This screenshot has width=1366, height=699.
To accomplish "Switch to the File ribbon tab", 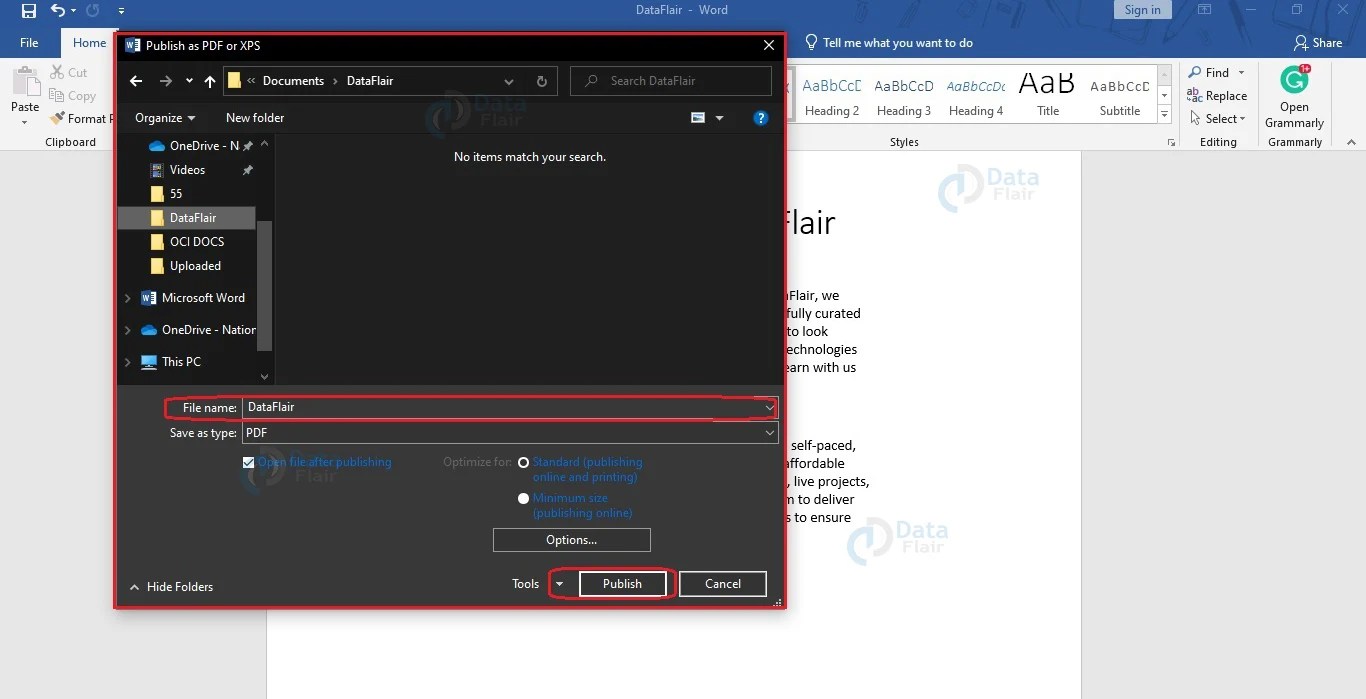I will (29, 42).
